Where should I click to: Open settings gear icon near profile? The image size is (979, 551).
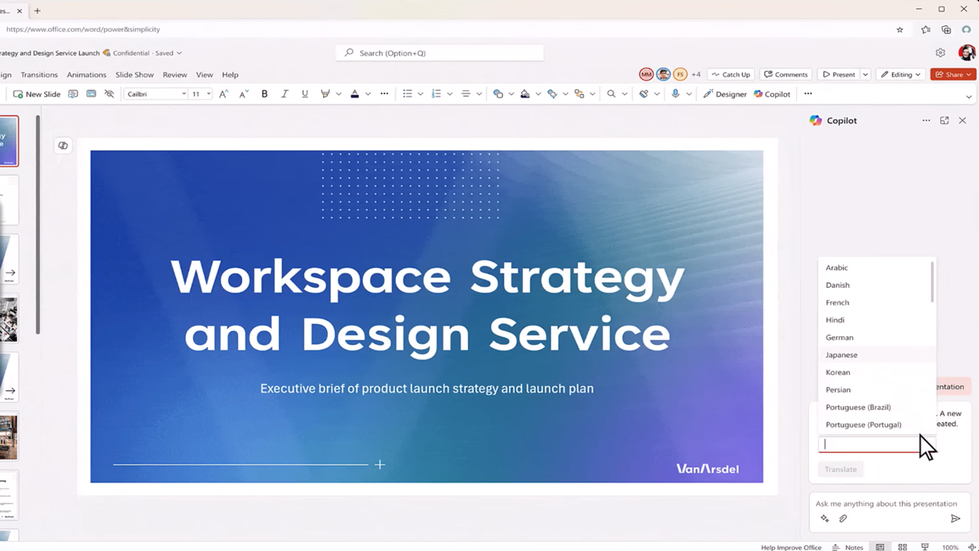(x=940, y=53)
